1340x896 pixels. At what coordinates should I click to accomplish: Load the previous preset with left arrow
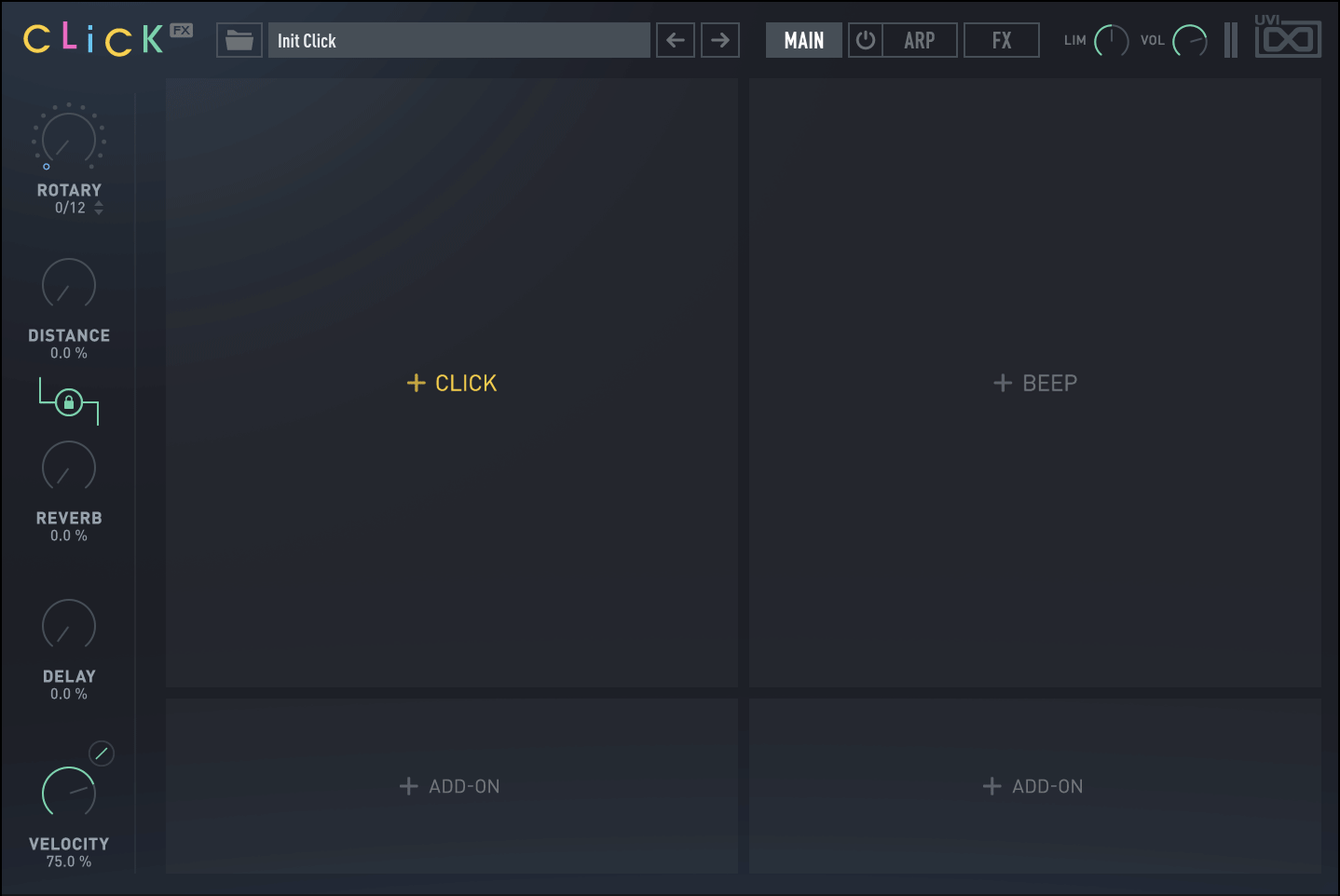pos(676,40)
